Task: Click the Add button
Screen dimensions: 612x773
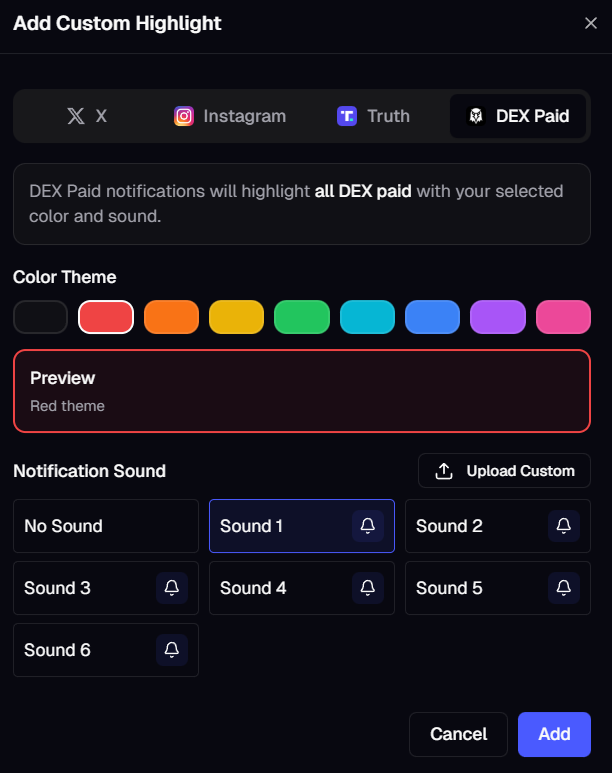Action: pos(554,734)
